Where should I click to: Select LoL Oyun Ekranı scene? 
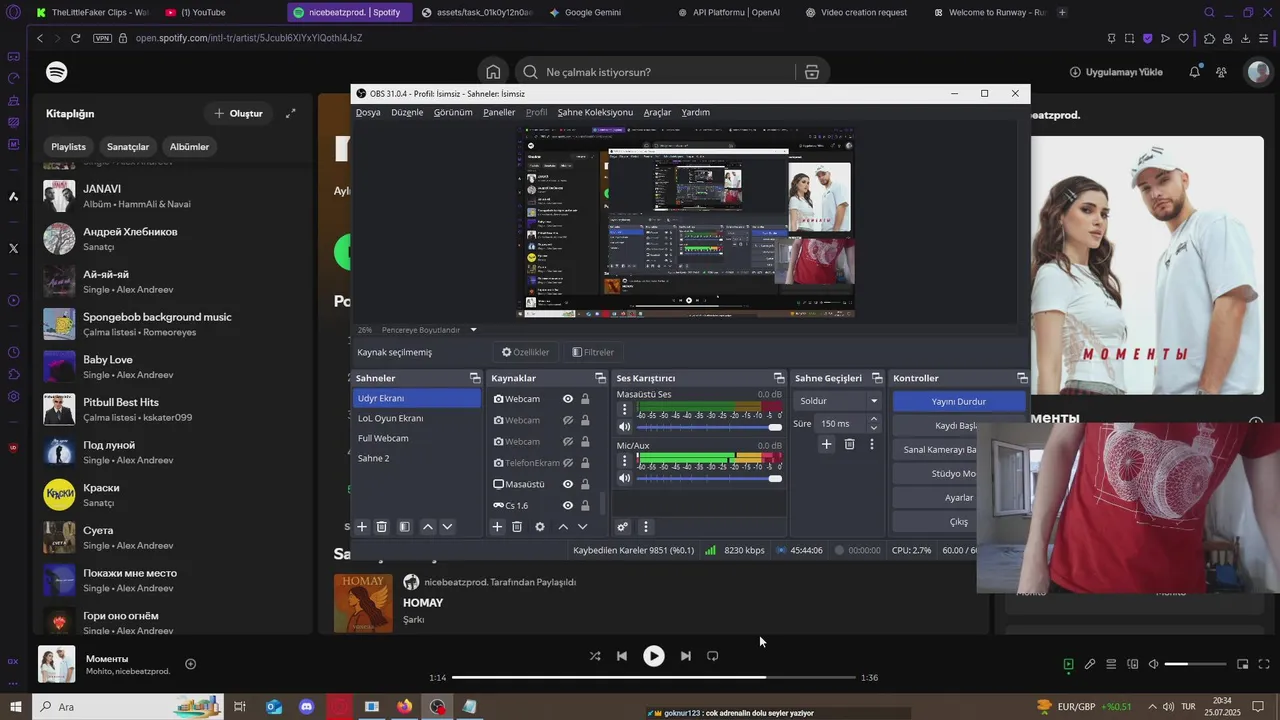pyautogui.click(x=417, y=418)
